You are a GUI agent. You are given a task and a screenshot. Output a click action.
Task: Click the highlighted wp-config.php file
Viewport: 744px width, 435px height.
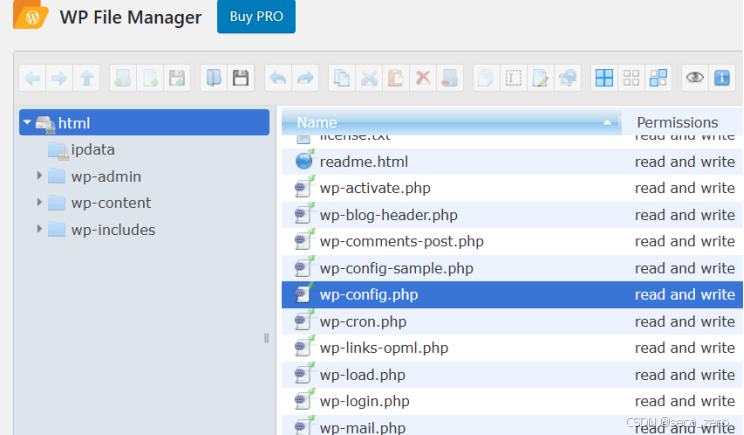point(512,295)
